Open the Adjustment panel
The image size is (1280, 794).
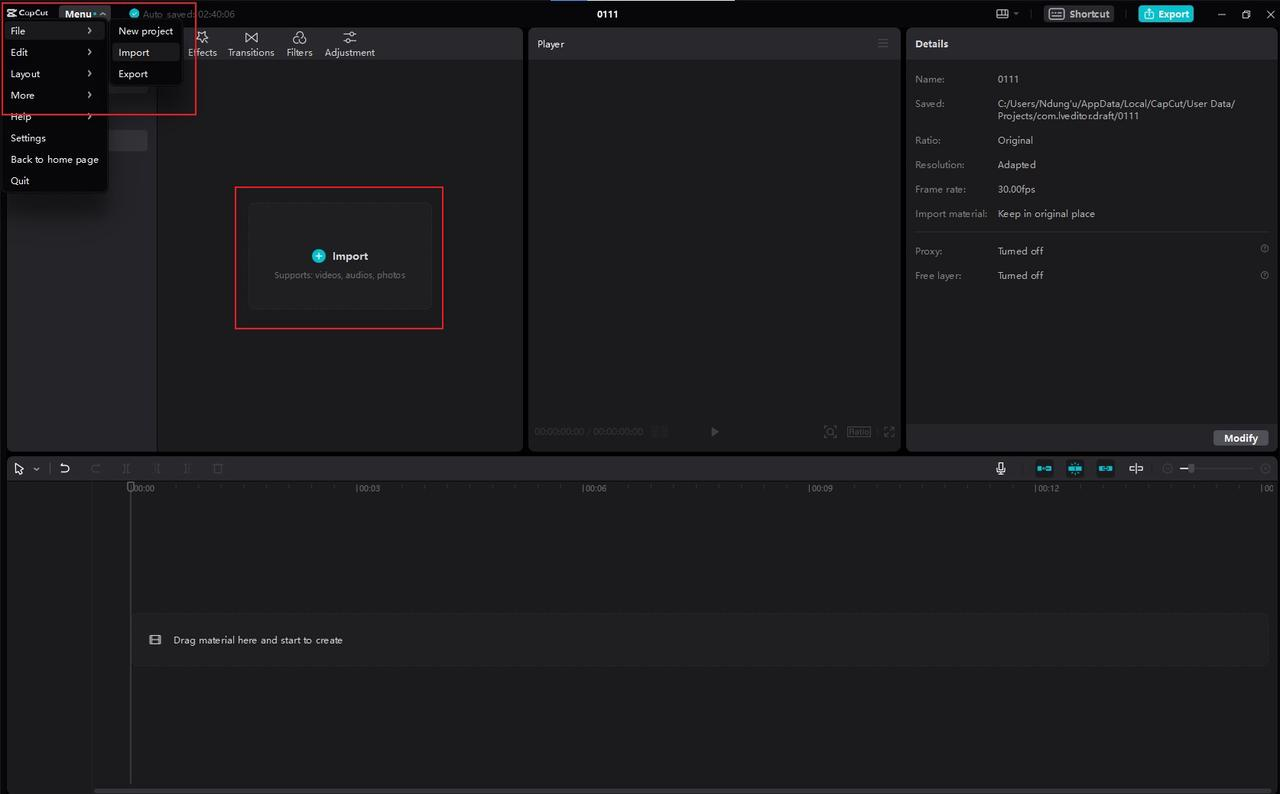[349, 44]
